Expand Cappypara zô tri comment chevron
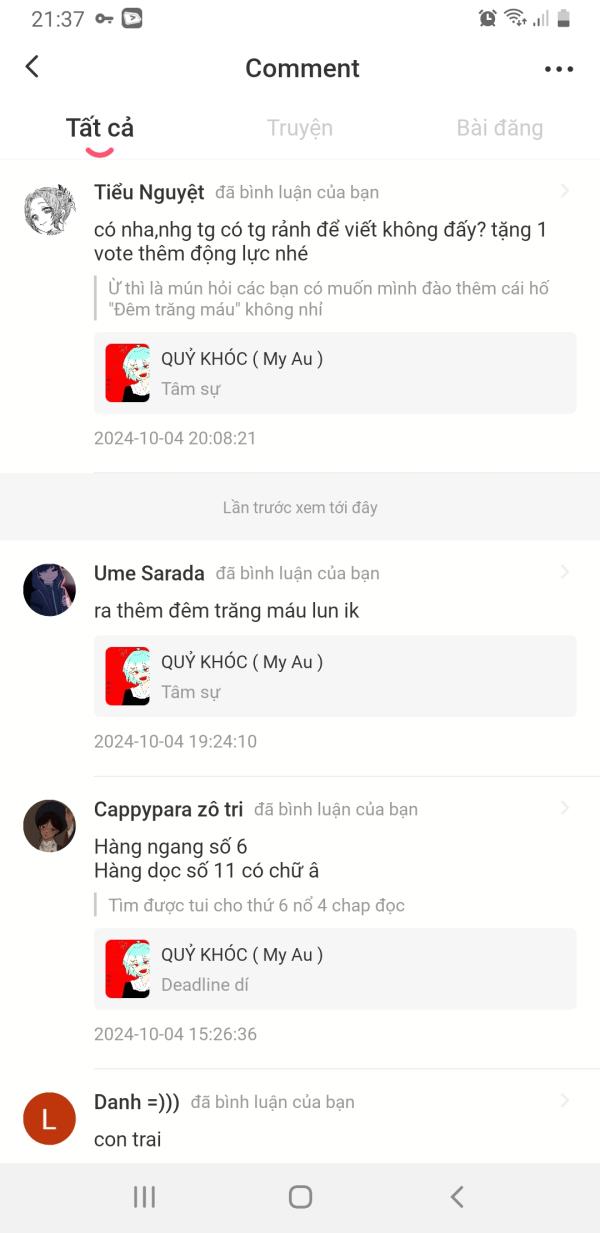Viewport: 600px width, 1233px height. pos(565,808)
